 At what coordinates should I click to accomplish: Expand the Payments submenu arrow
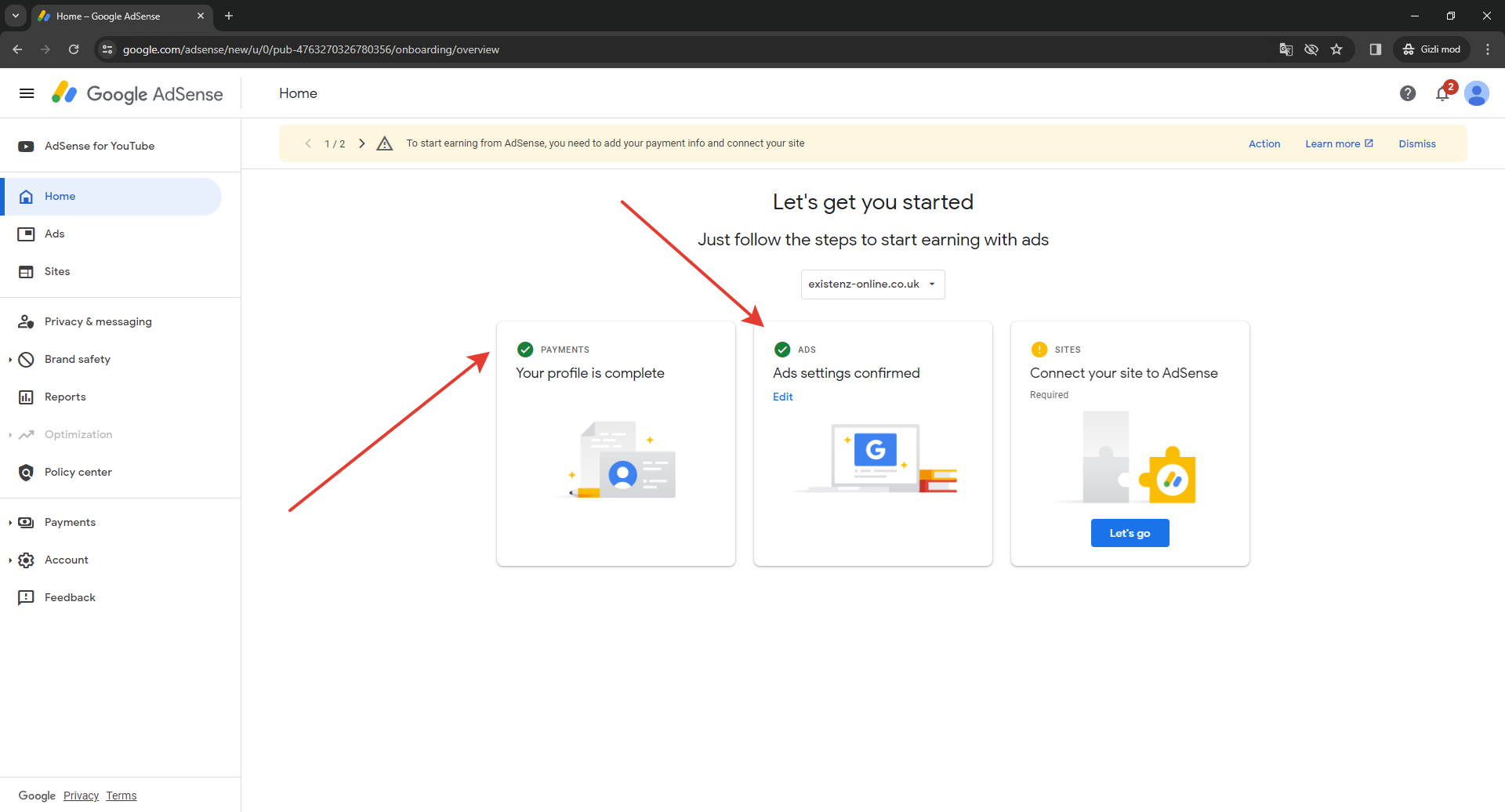(x=9, y=523)
